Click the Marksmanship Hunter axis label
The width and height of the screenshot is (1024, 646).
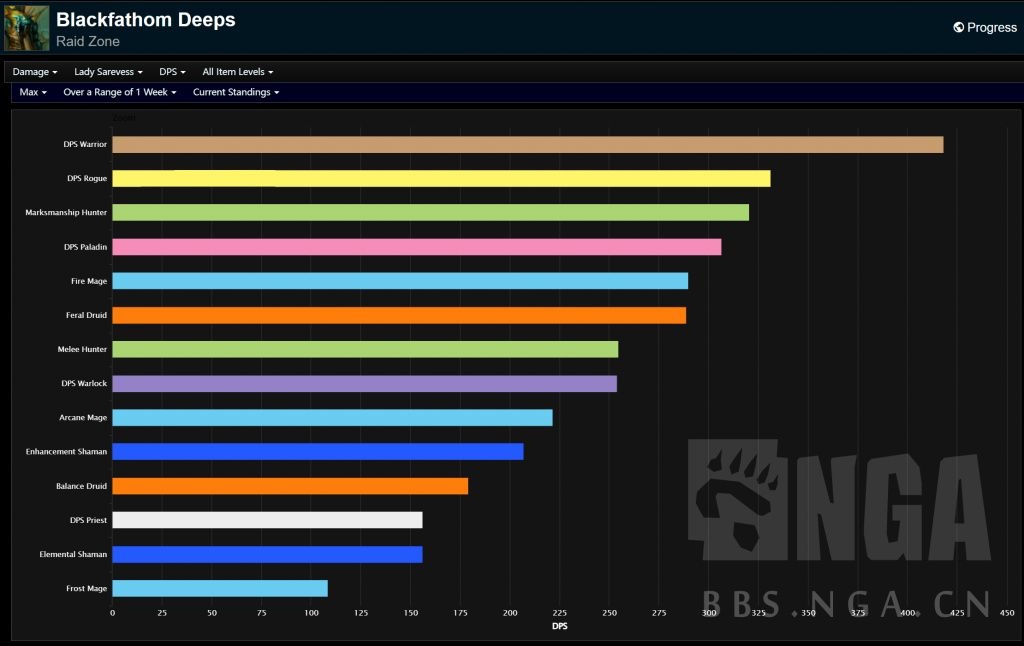66,212
